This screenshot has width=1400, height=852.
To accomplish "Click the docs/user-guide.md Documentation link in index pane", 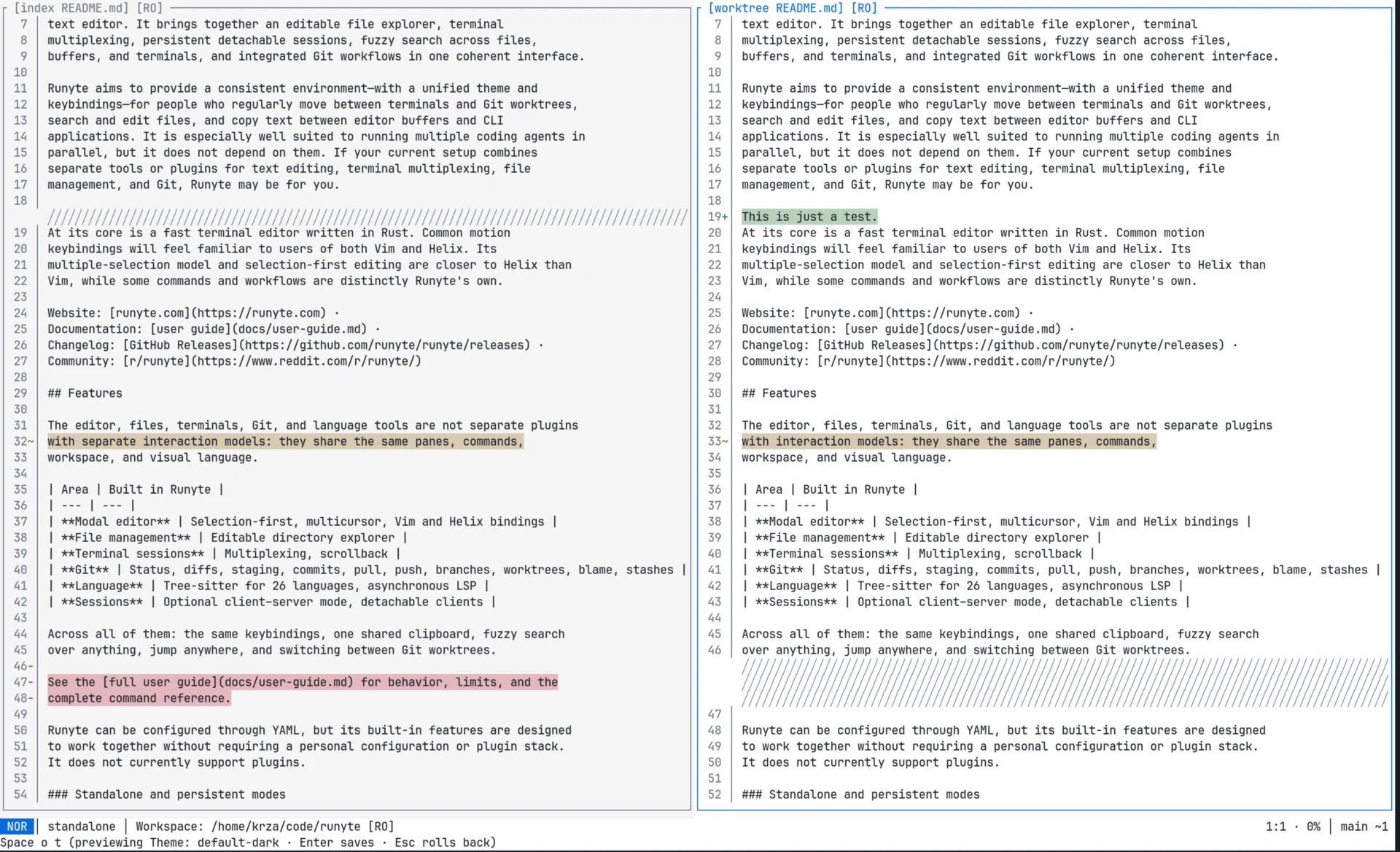I will click(259, 329).
